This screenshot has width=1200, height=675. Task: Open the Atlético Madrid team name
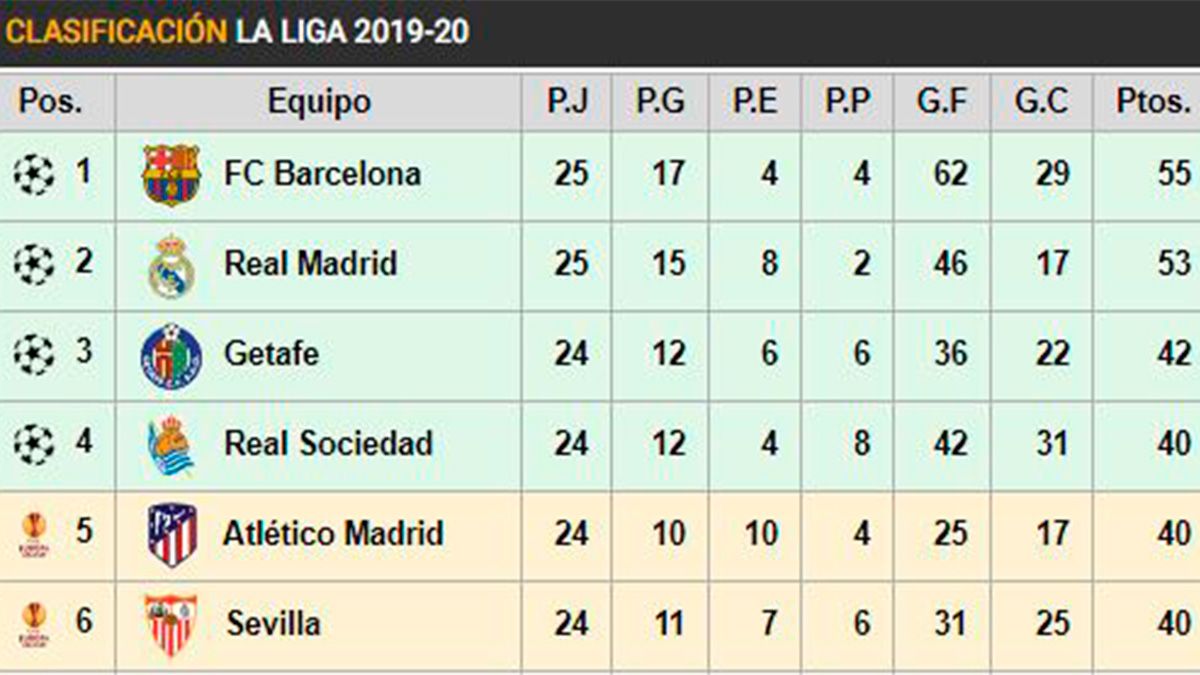click(x=333, y=533)
